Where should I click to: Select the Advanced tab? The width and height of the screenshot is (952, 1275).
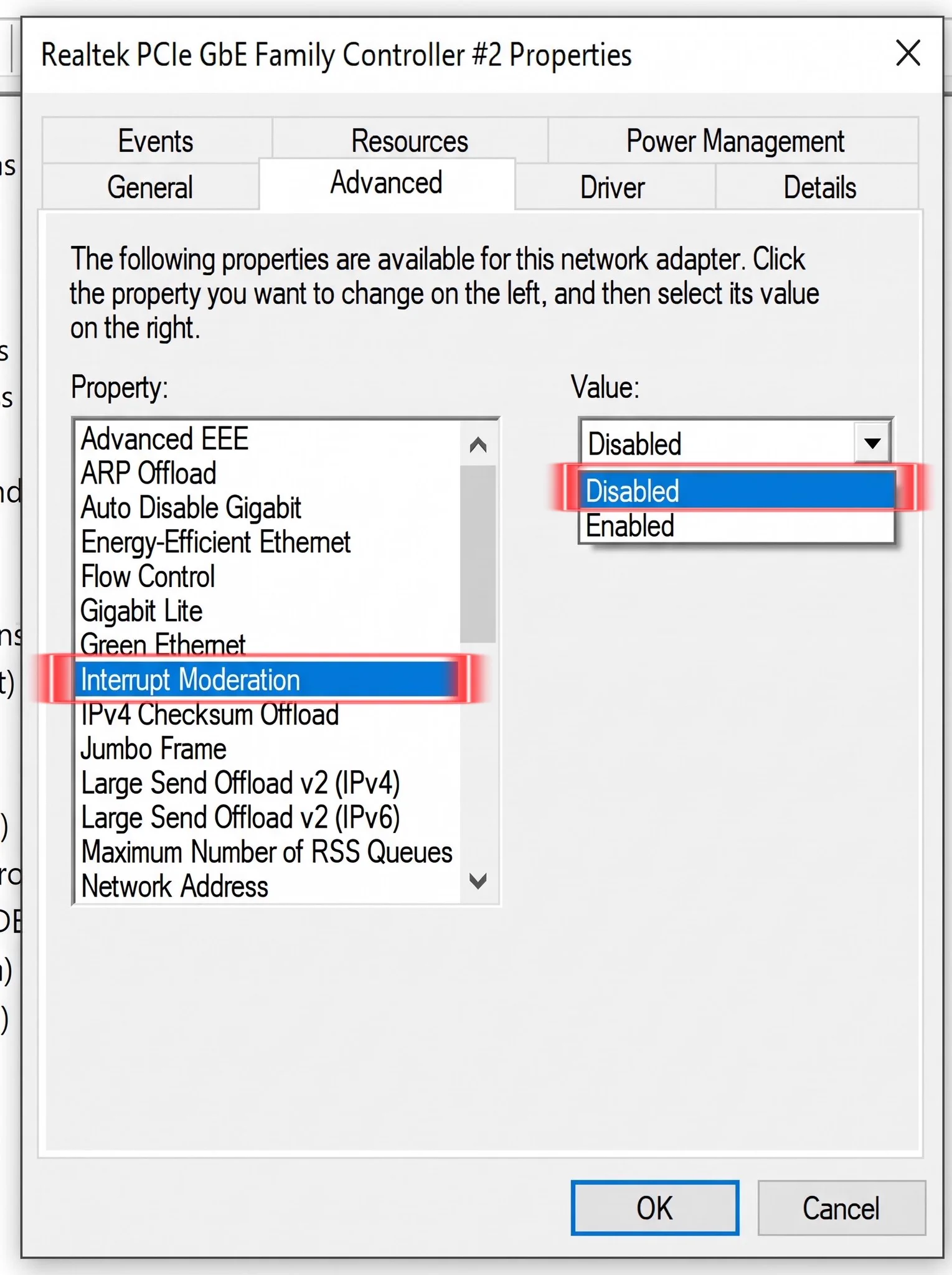(x=387, y=184)
